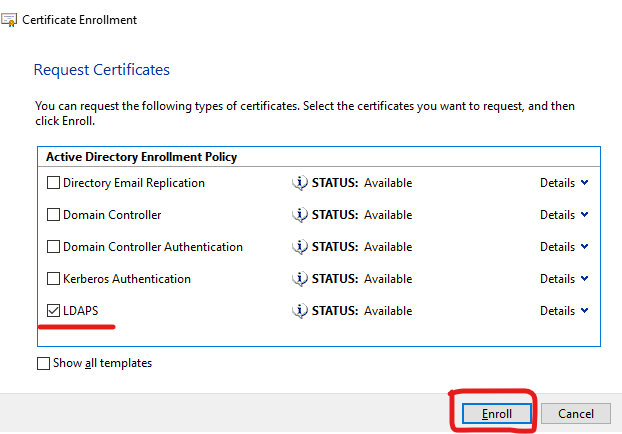Click the info icon for Directory Email Replication
Screen dimensions: 622x434
[298, 183]
